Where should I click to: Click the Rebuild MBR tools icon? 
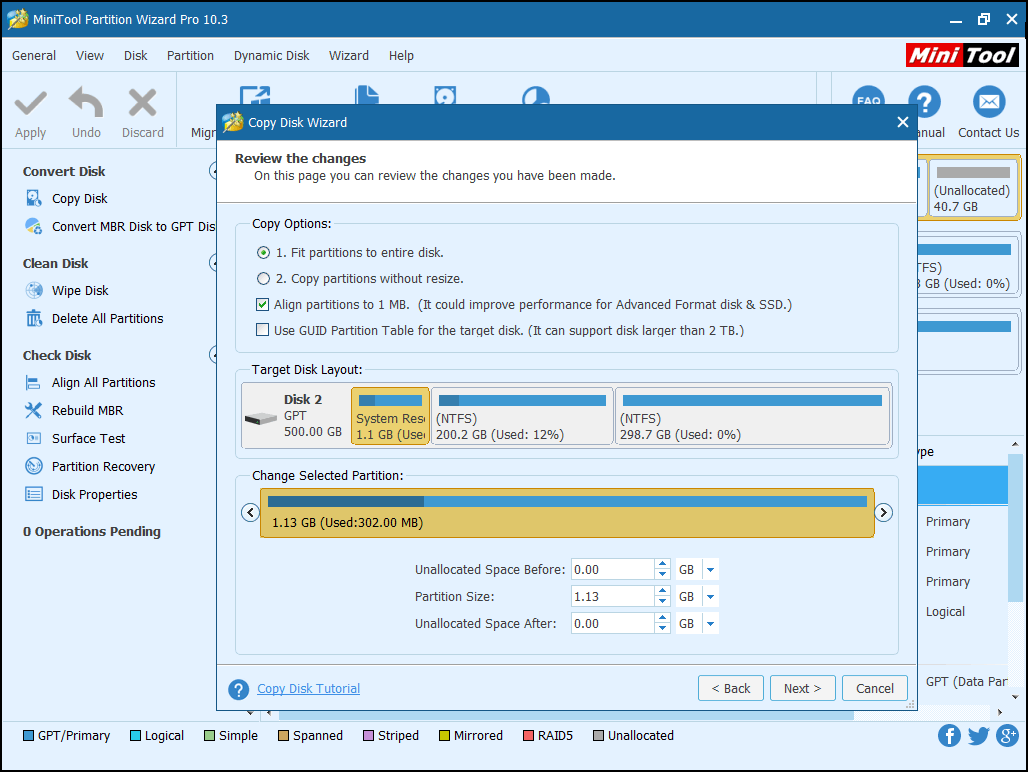pos(33,410)
